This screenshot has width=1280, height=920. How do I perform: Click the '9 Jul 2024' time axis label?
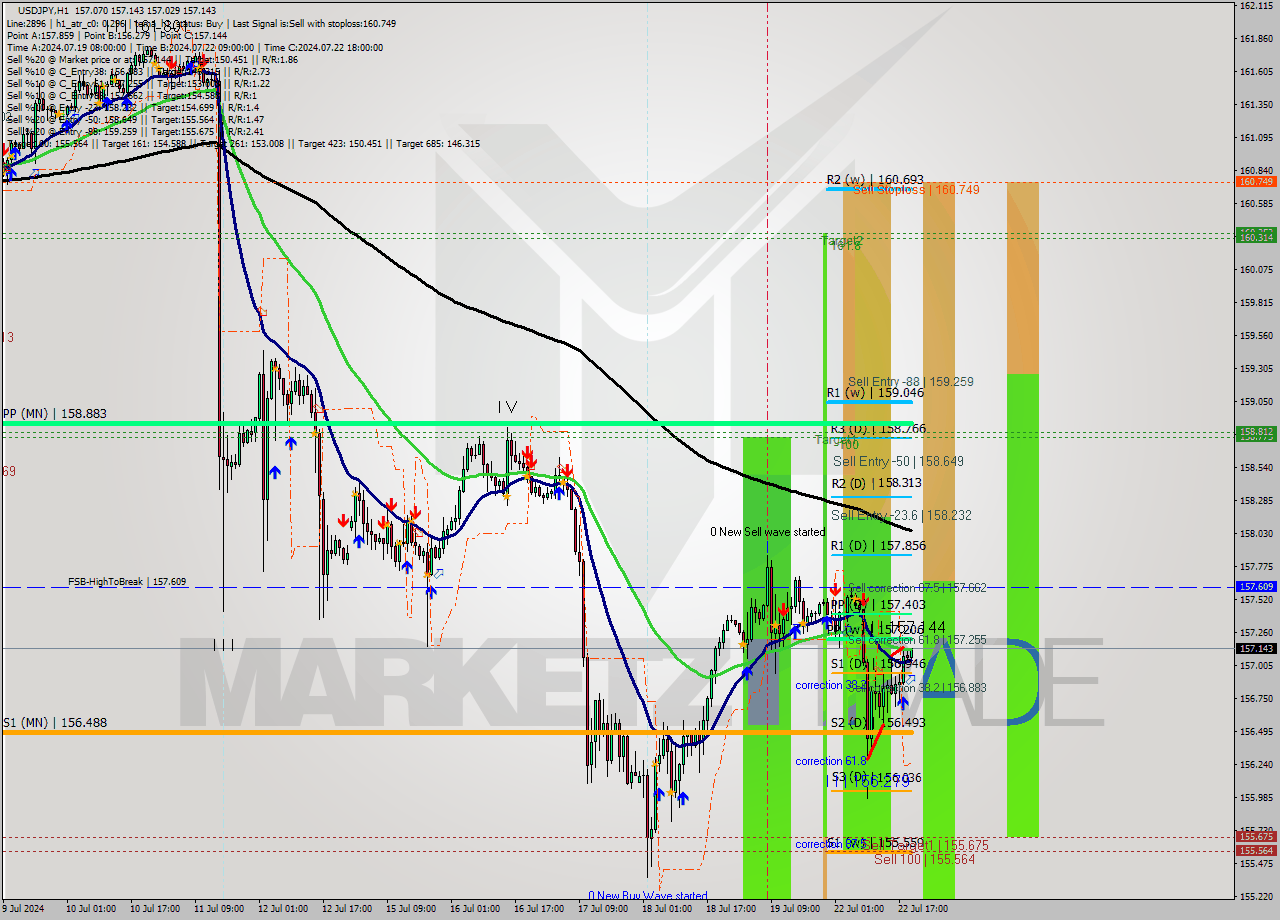tap(23, 909)
